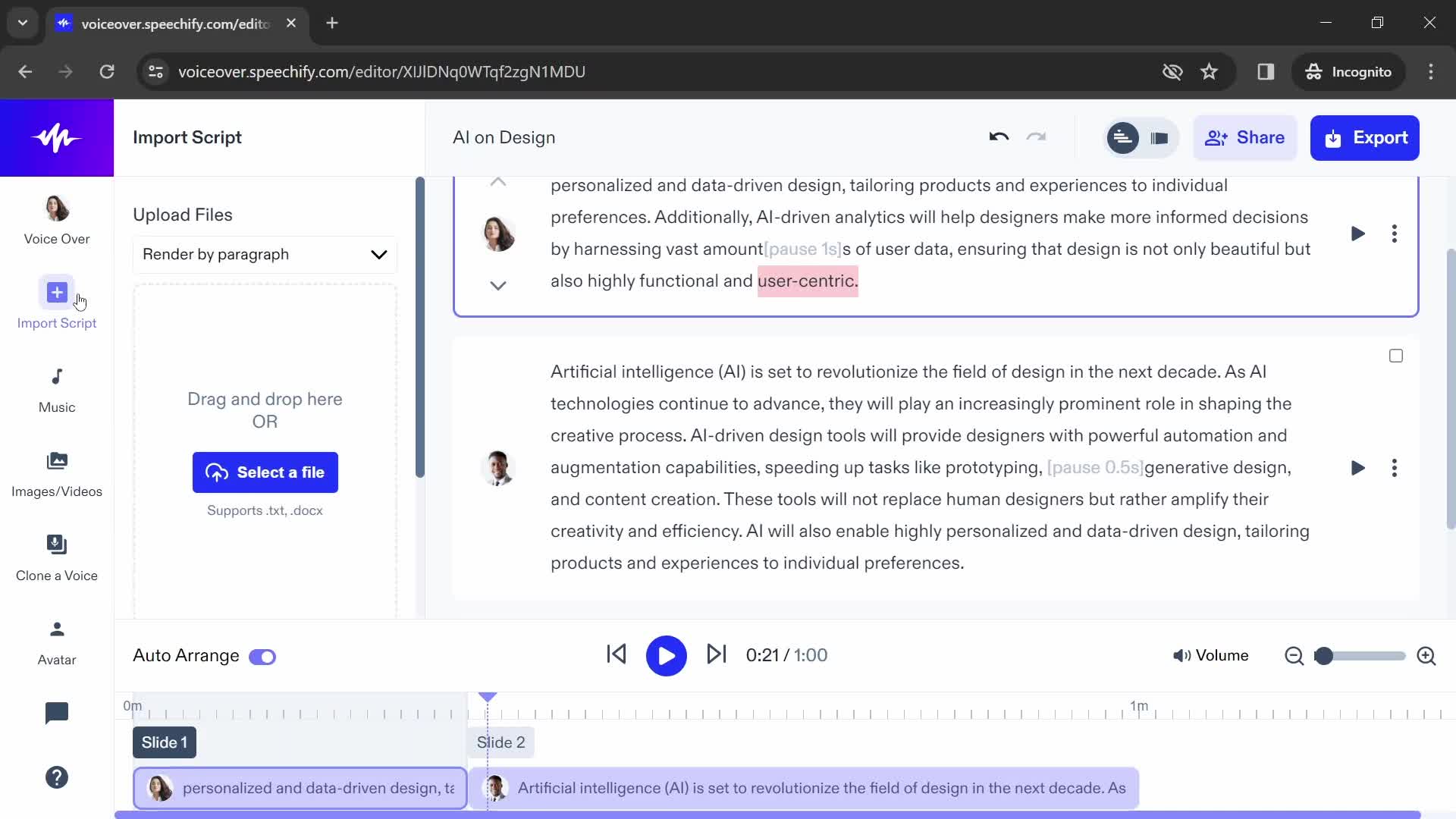This screenshot has width=1456, height=819.
Task: Click the Help menu question mark icon
Action: tap(56, 777)
